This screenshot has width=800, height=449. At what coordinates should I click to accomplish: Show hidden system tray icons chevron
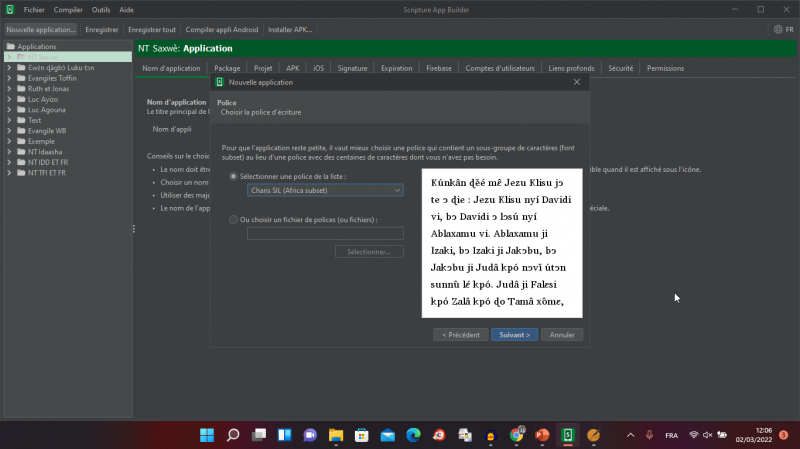(x=630, y=435)
